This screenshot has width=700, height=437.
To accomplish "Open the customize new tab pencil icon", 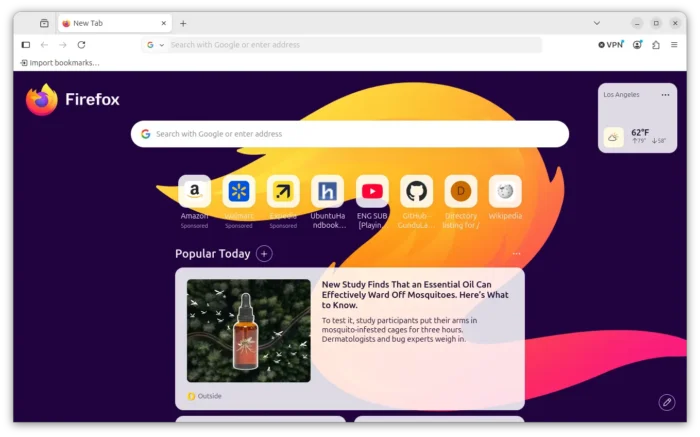I will click(667, 402).
